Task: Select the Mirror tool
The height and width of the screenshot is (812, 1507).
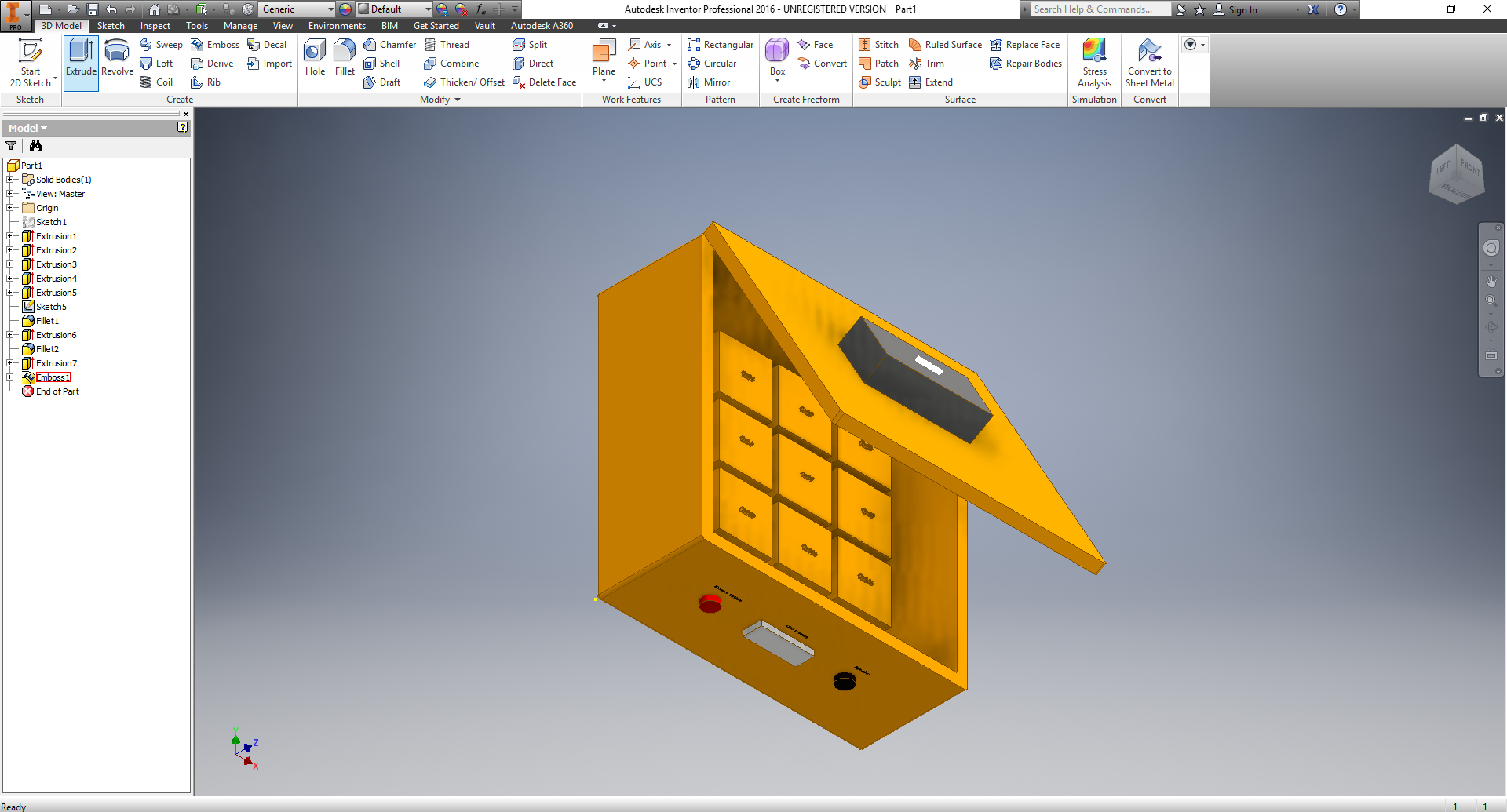Action: pyautogui.click(x=709, y=82)
